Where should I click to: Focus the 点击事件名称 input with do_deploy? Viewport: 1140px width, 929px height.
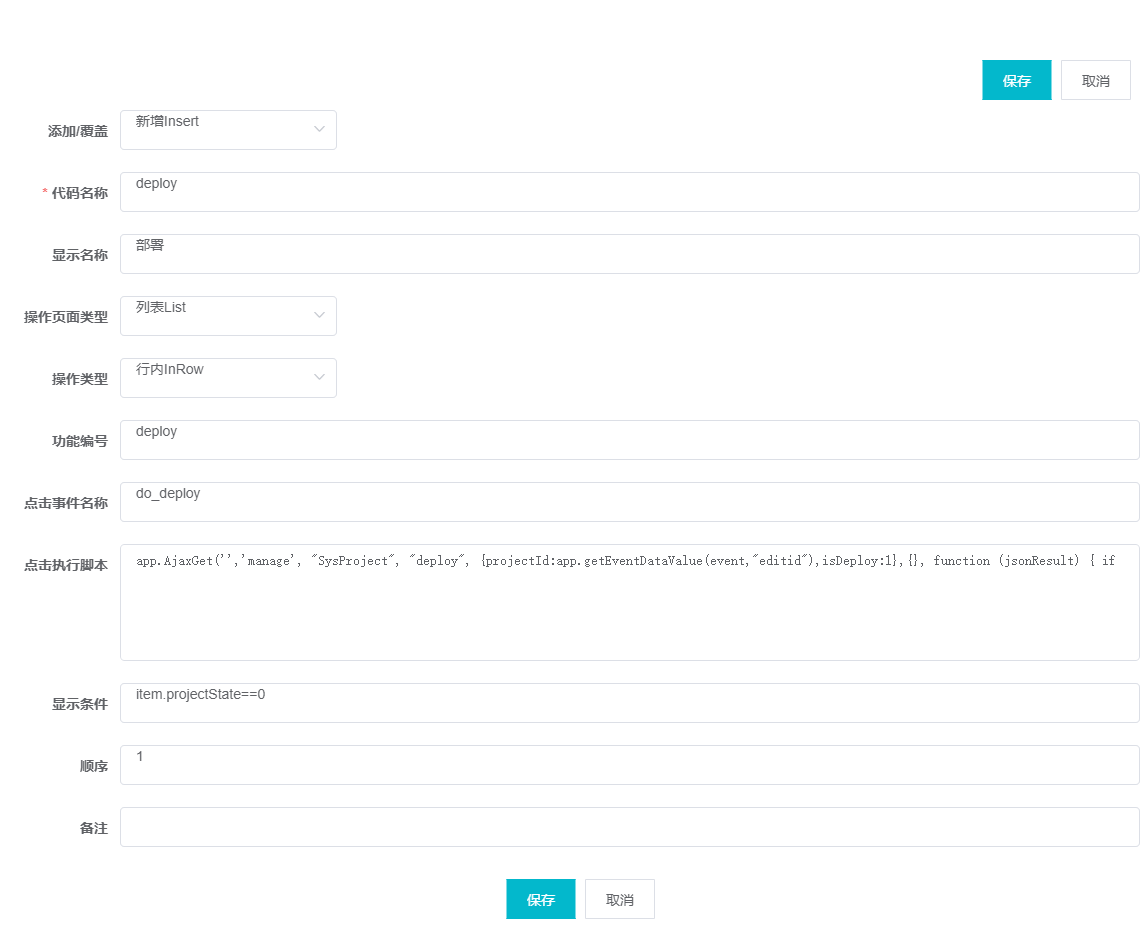click(630, 502)
